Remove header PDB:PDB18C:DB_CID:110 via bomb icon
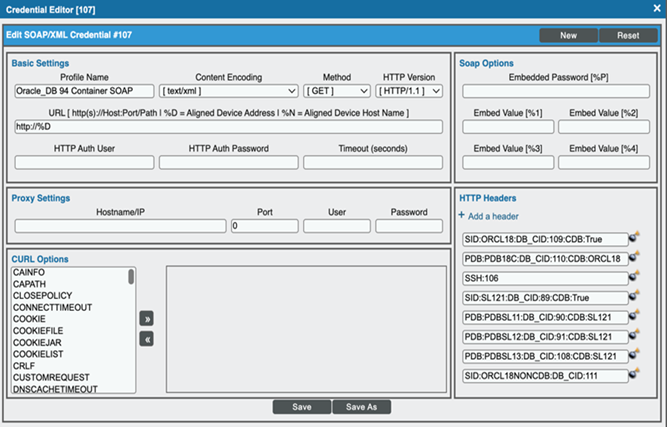 (634, 256)
